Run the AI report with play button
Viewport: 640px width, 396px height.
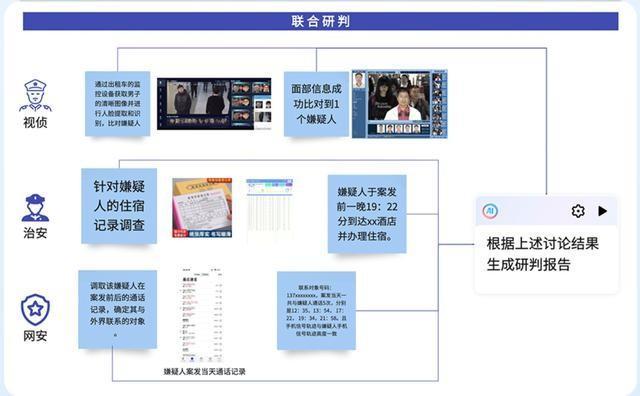pyautogui.click(x=602, y=211)
